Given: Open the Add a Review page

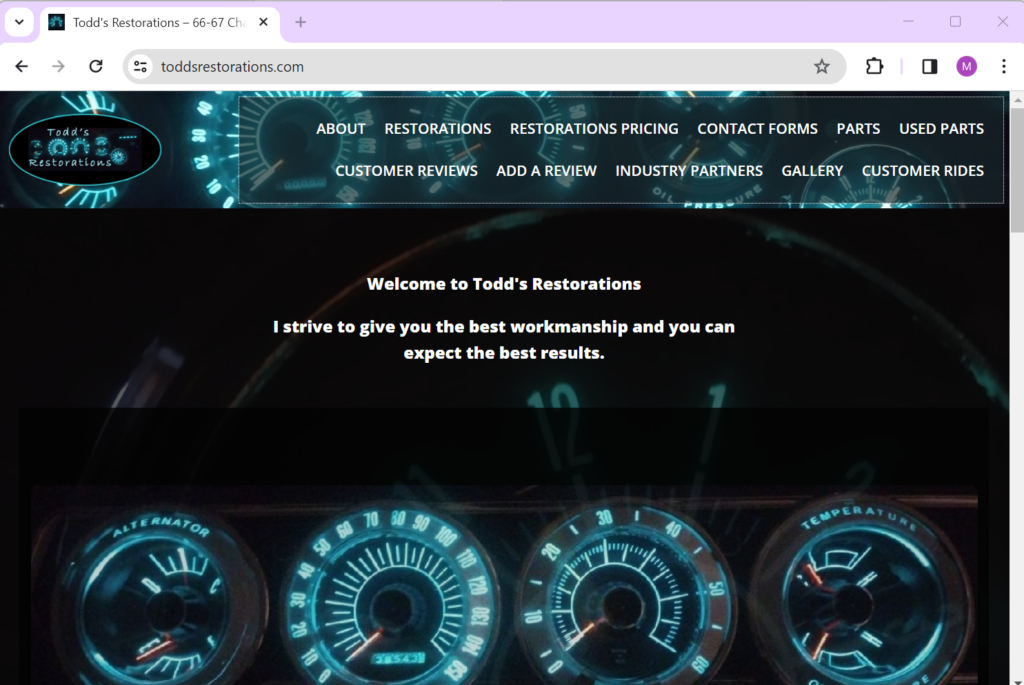Looking at the screenshot, I should [547, 170].
